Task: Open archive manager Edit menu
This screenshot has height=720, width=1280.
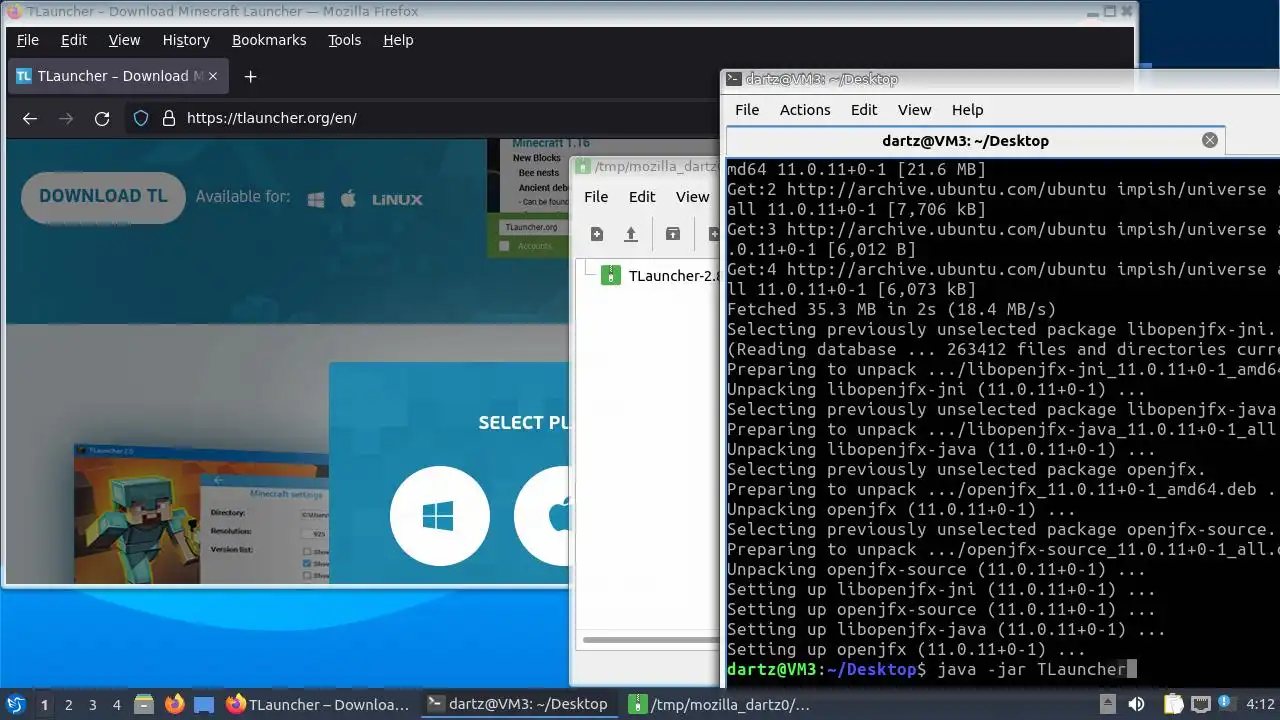Action: [x=642, y=197]
